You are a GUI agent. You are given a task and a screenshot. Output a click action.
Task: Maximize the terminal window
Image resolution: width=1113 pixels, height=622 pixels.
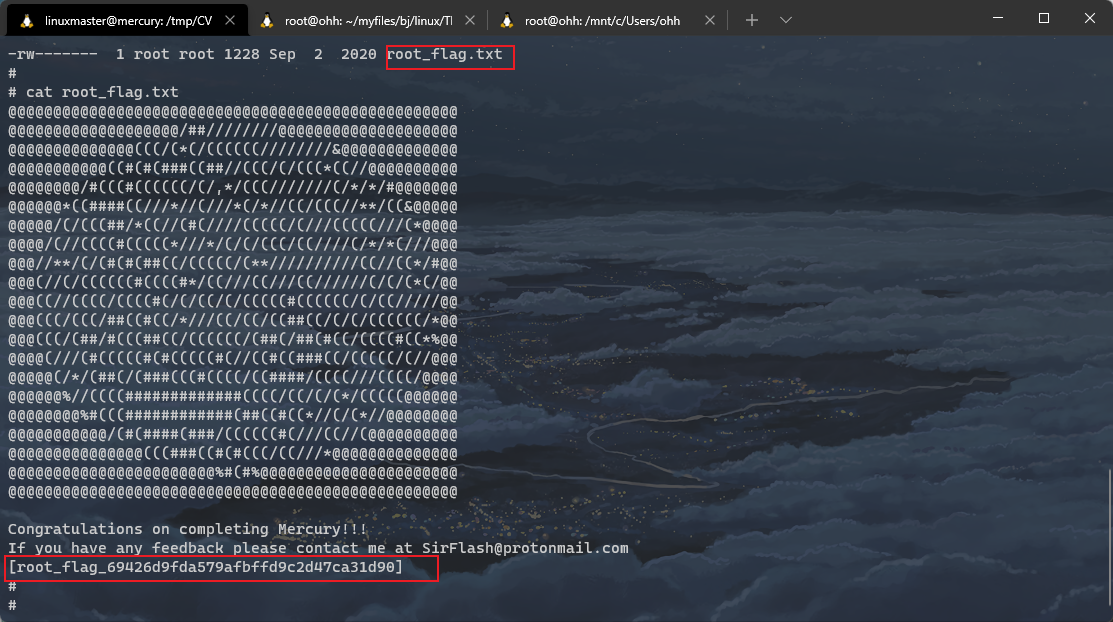[x=1043, y=18]
